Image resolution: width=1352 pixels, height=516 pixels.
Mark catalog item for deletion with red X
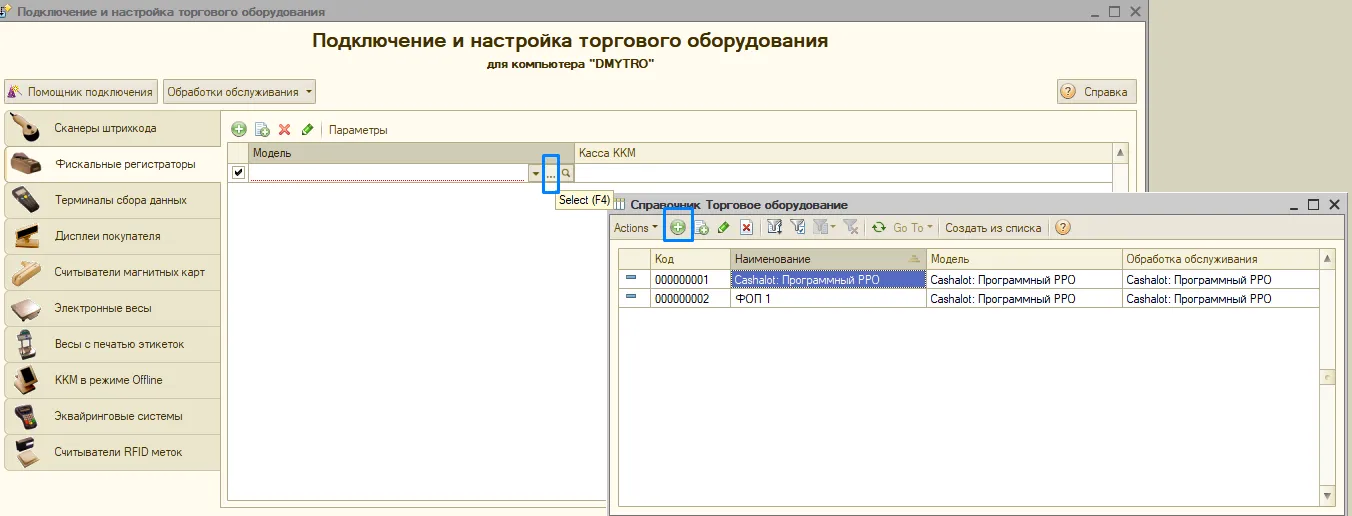pyautogui.click(x=746, y=228)
